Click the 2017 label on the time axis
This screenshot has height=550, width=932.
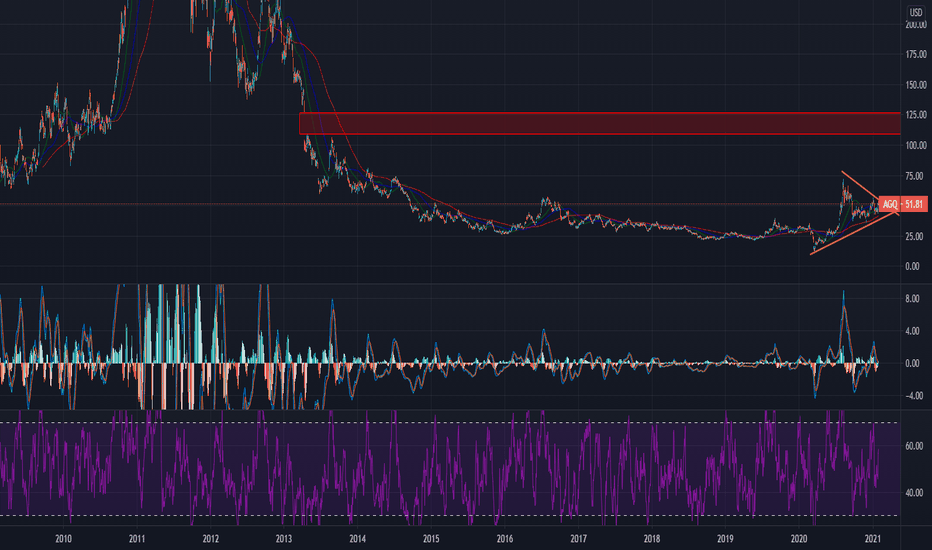click(578, 539)
